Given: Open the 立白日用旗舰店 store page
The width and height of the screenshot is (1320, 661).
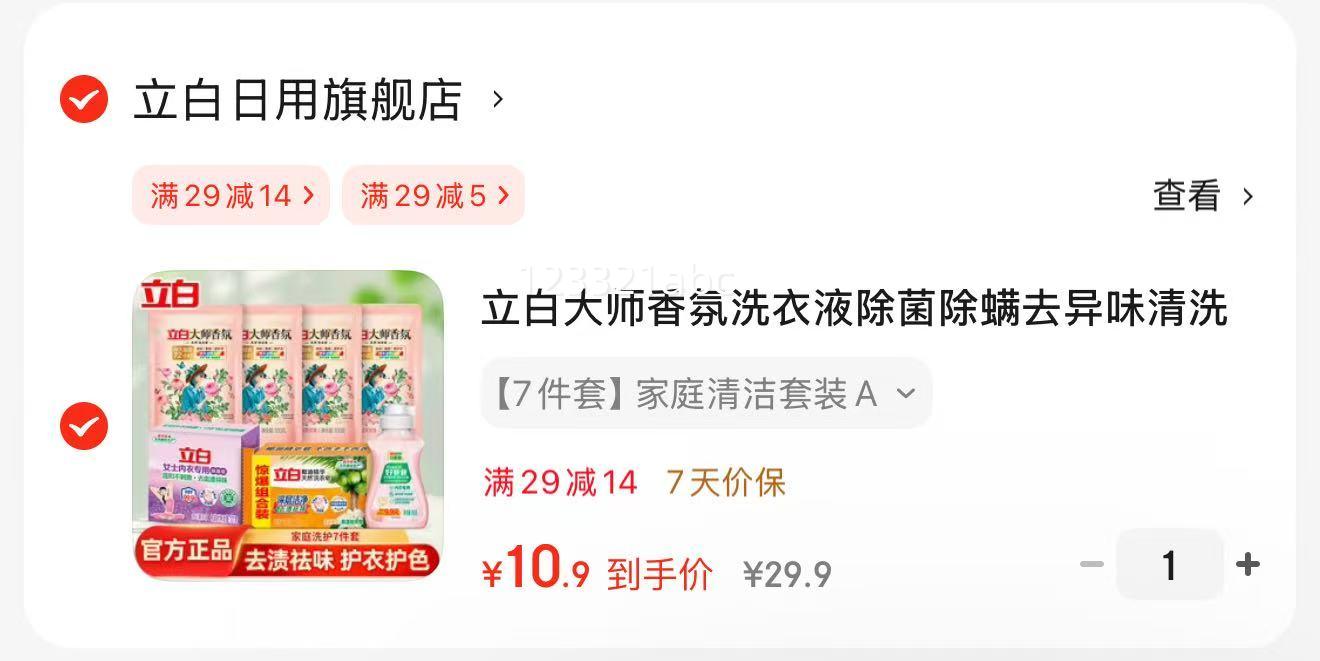Looking at the screenshot, I should click(298, 100).
